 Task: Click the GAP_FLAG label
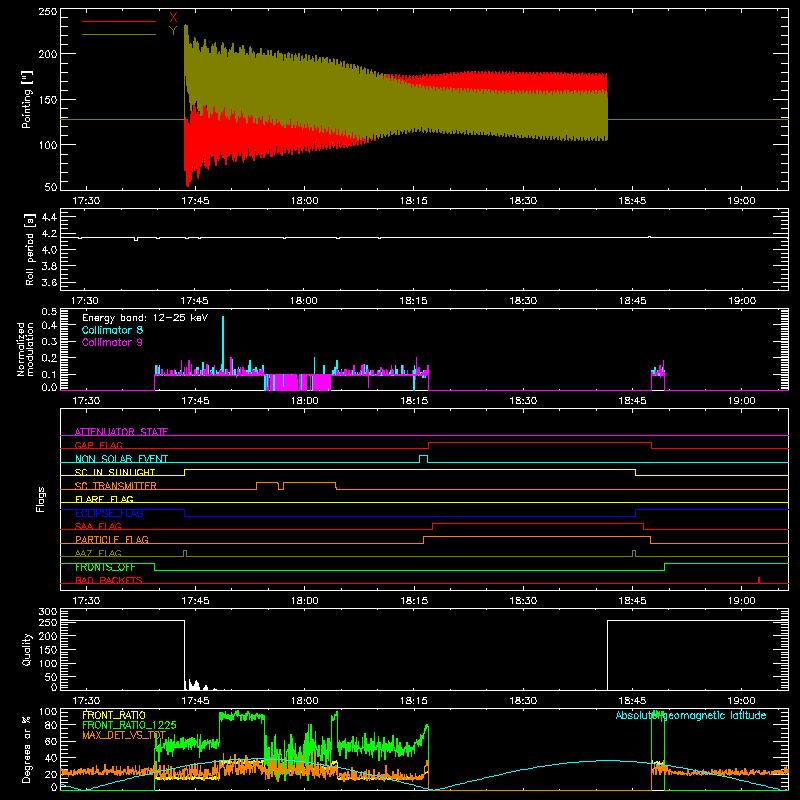98,445
